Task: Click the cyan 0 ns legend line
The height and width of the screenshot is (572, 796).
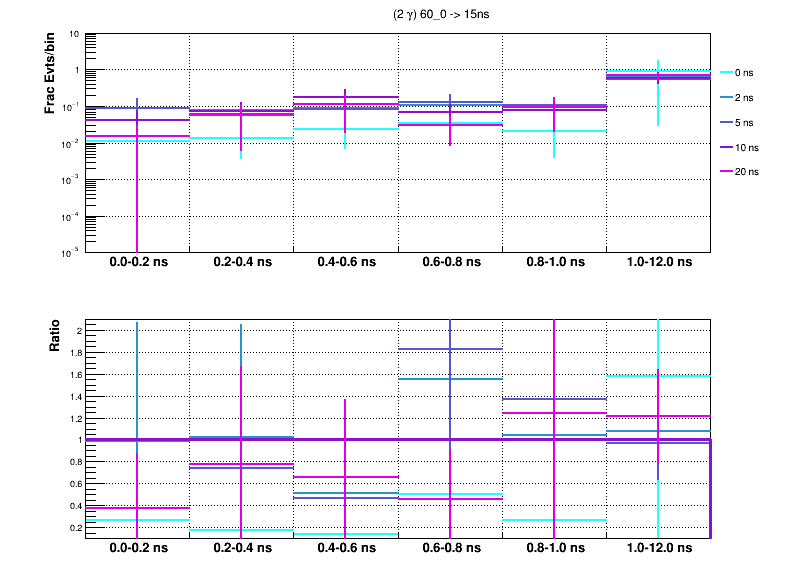Action: coord(725,73)
